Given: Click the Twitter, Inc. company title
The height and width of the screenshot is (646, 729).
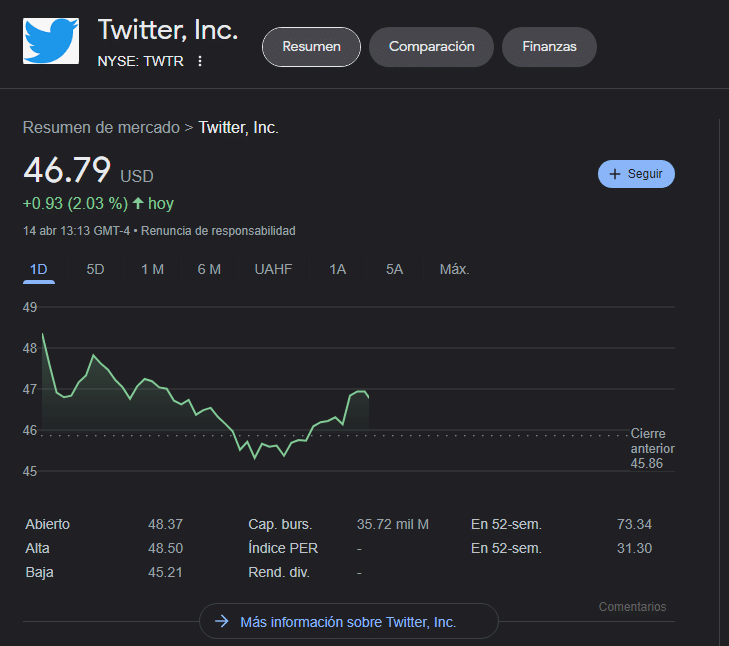Looking at the screenshot, I should click(168, 30).
